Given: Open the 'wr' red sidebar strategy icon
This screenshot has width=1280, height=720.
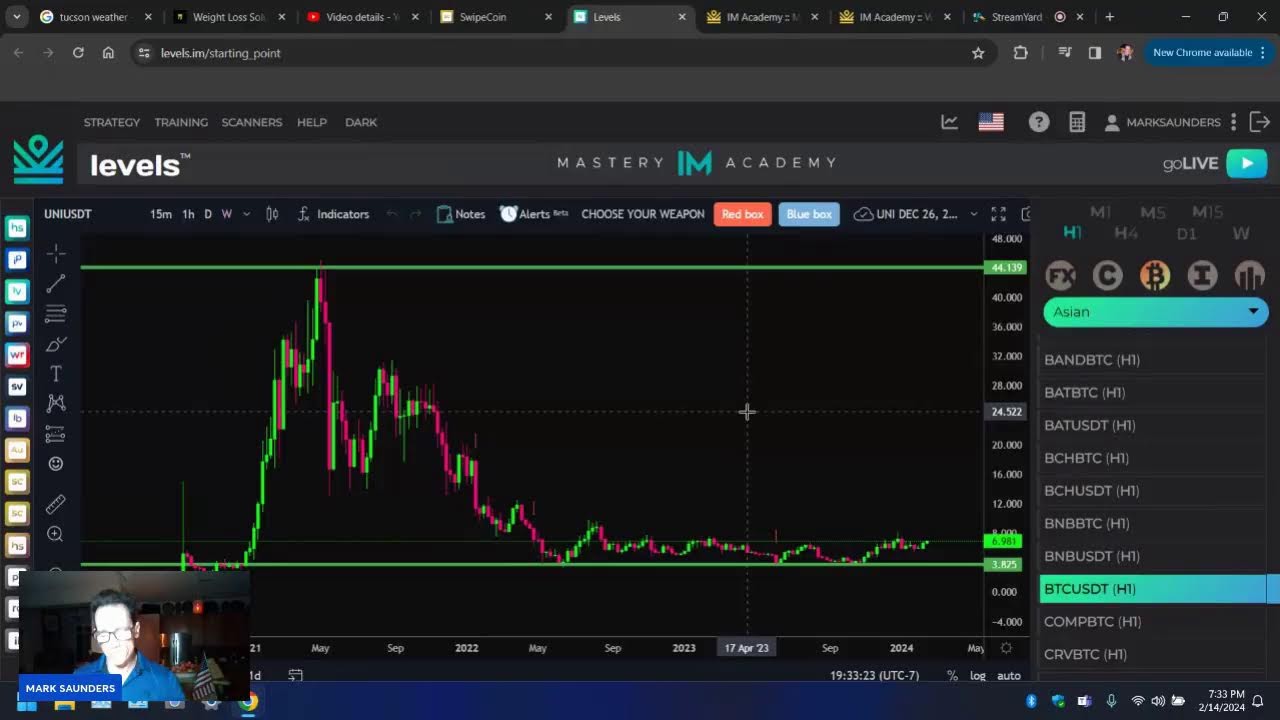Looking at the screenshot, I should (x=16, y=354).
